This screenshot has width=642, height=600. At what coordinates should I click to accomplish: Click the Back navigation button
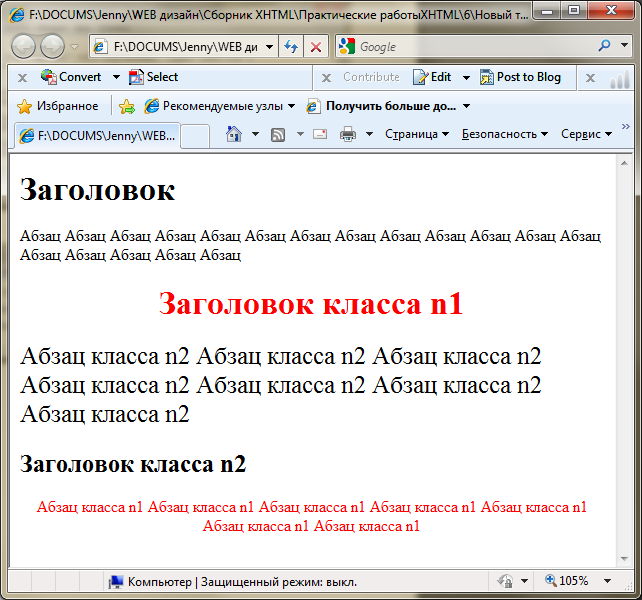coord(24,46)
